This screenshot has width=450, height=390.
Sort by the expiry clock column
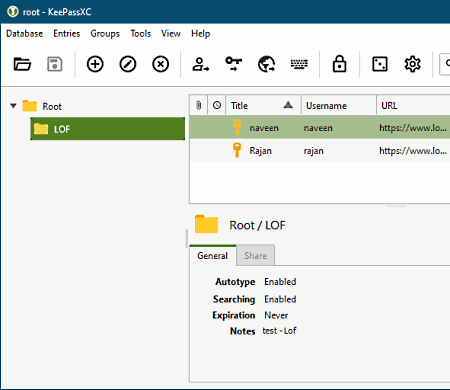[217, 106]
